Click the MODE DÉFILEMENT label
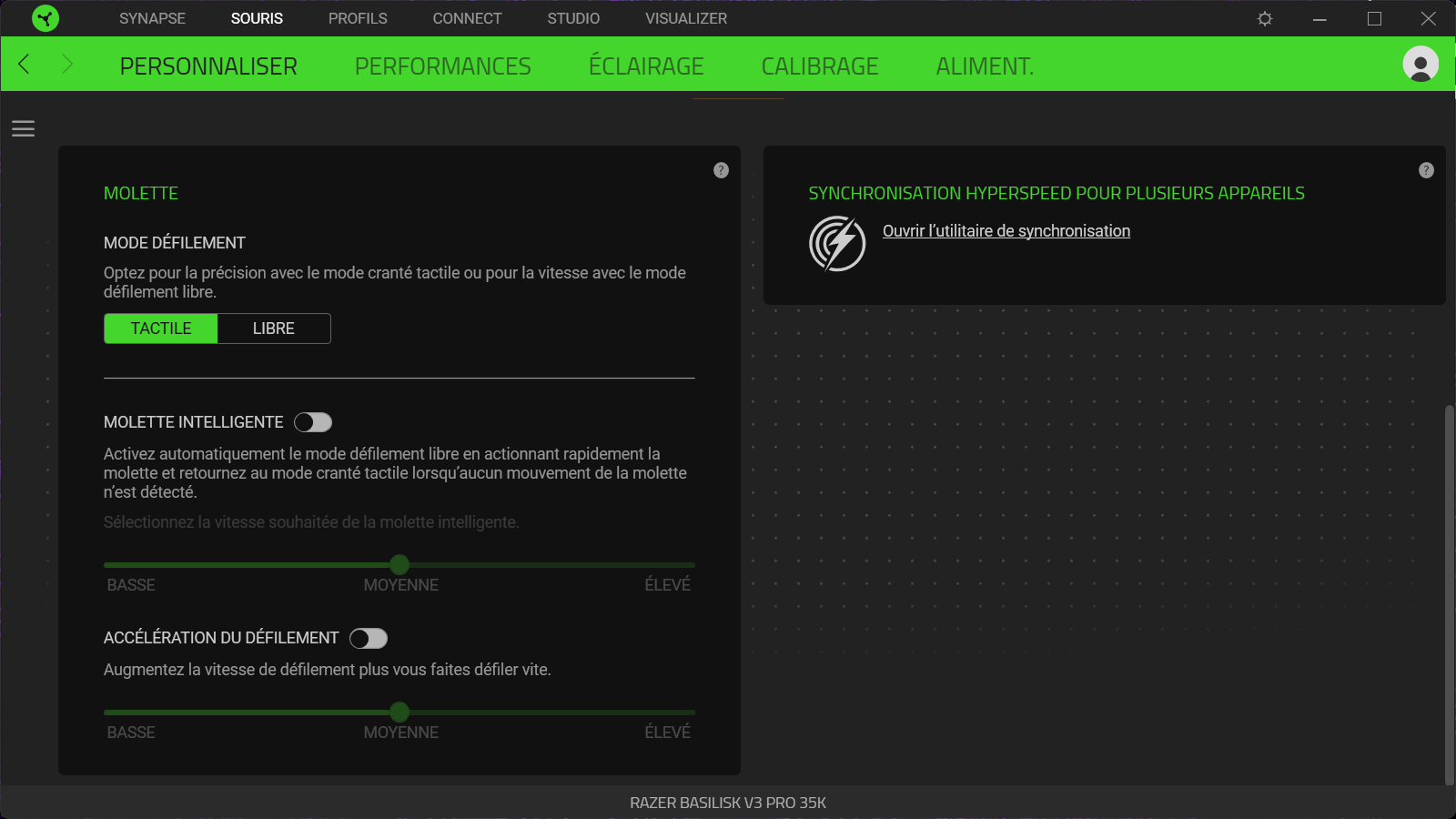 click(175, 243)
